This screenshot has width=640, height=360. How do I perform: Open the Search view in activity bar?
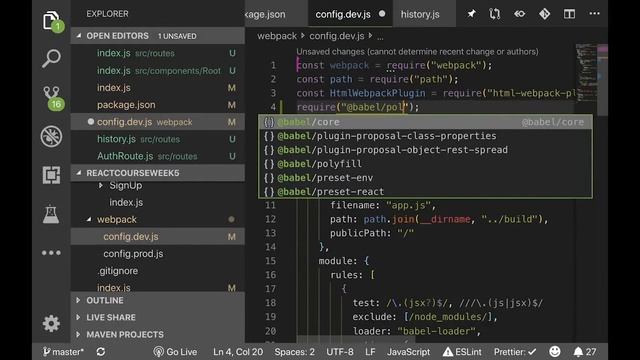tap(51, 59)
